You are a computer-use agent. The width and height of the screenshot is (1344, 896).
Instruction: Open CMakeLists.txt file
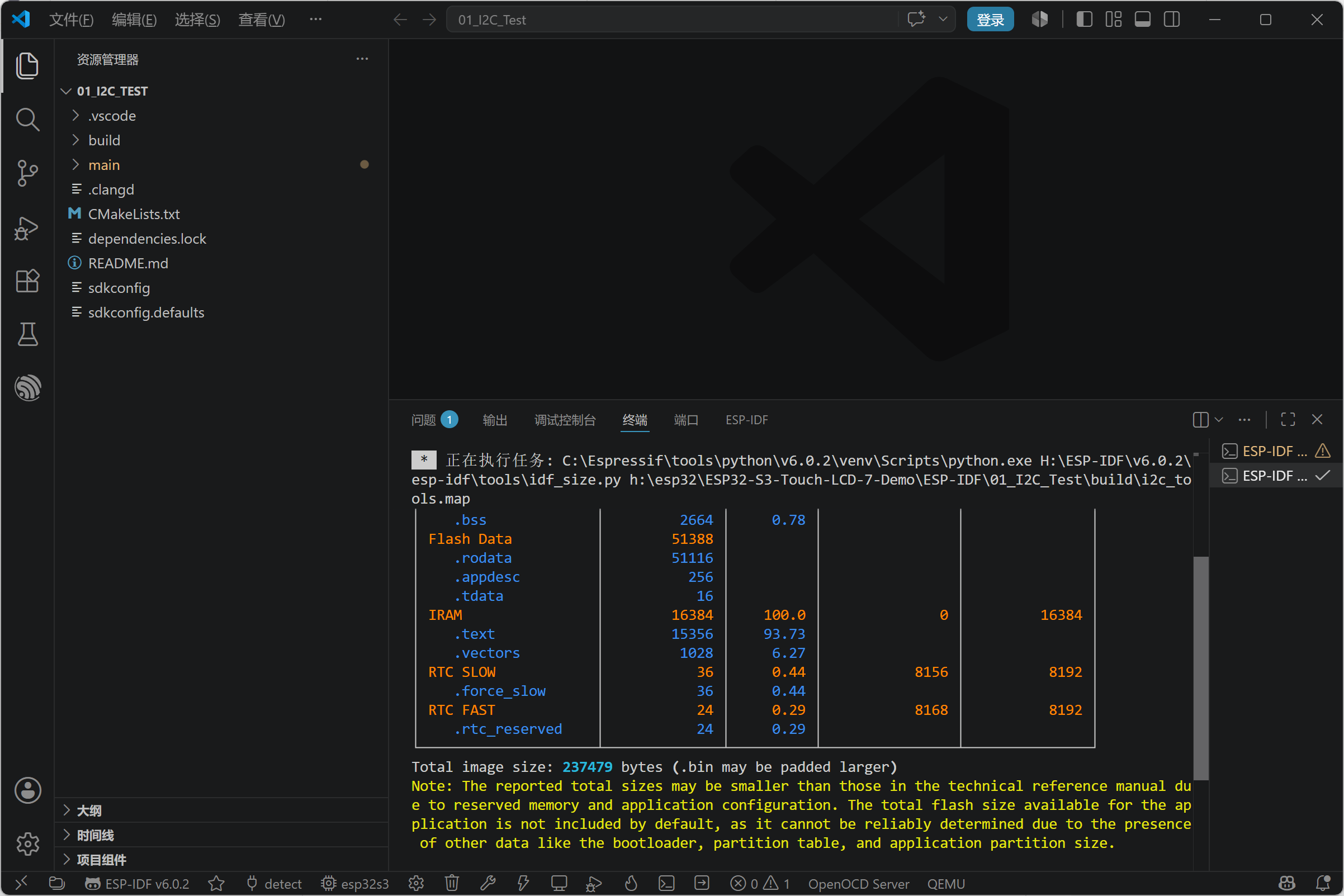point(222,214)
